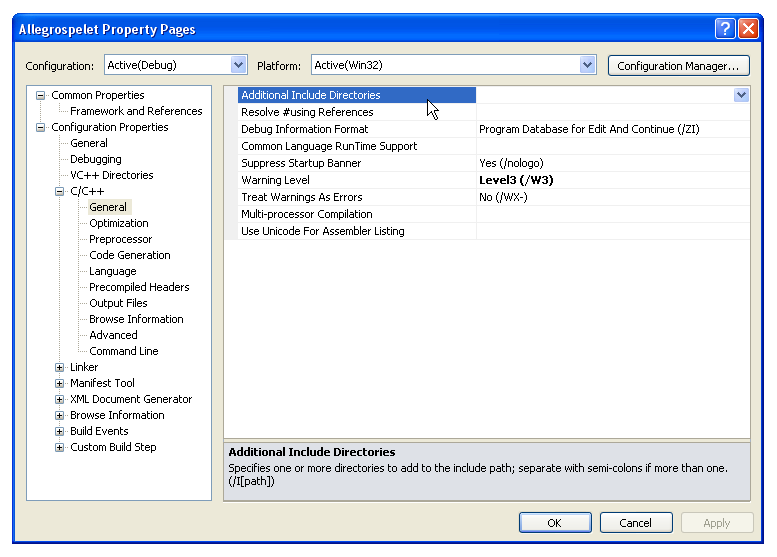Expand the Linker node
Viewport: 777px width, 557px height.
coord(59,367)
